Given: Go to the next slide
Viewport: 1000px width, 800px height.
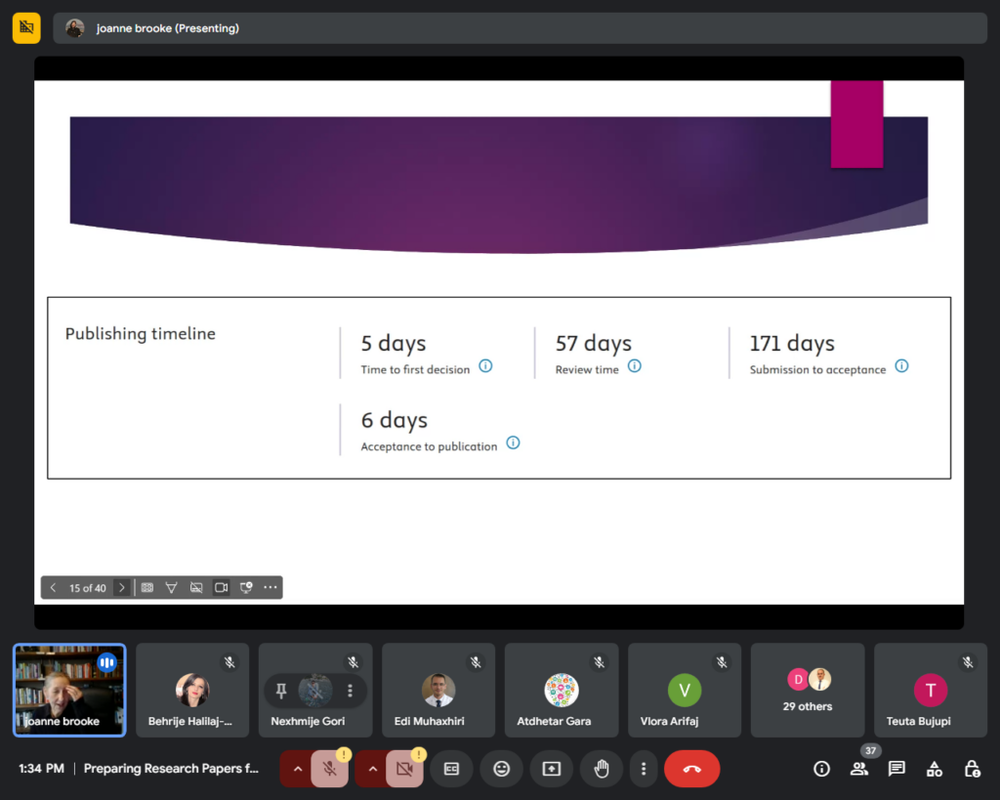Looking at the screenshot, I should pos(122,588).
